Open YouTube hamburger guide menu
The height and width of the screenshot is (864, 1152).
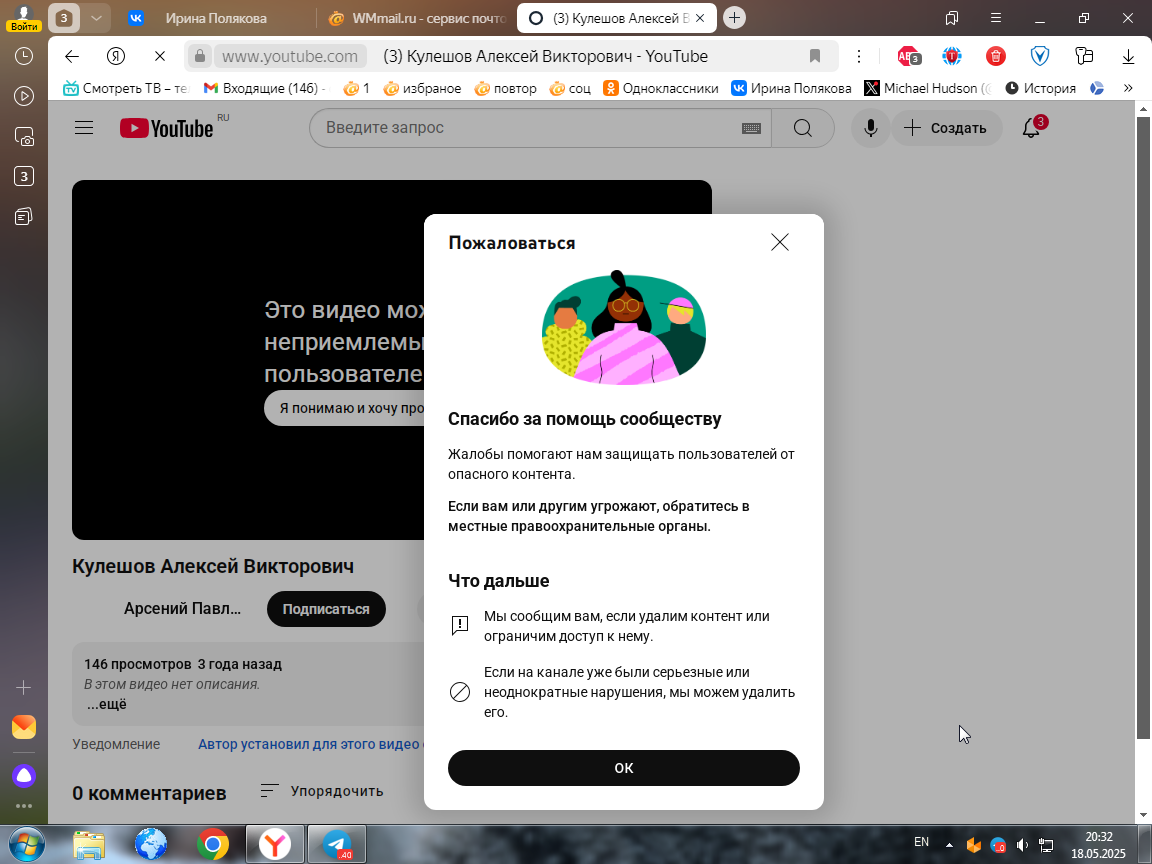click(84, 128)
